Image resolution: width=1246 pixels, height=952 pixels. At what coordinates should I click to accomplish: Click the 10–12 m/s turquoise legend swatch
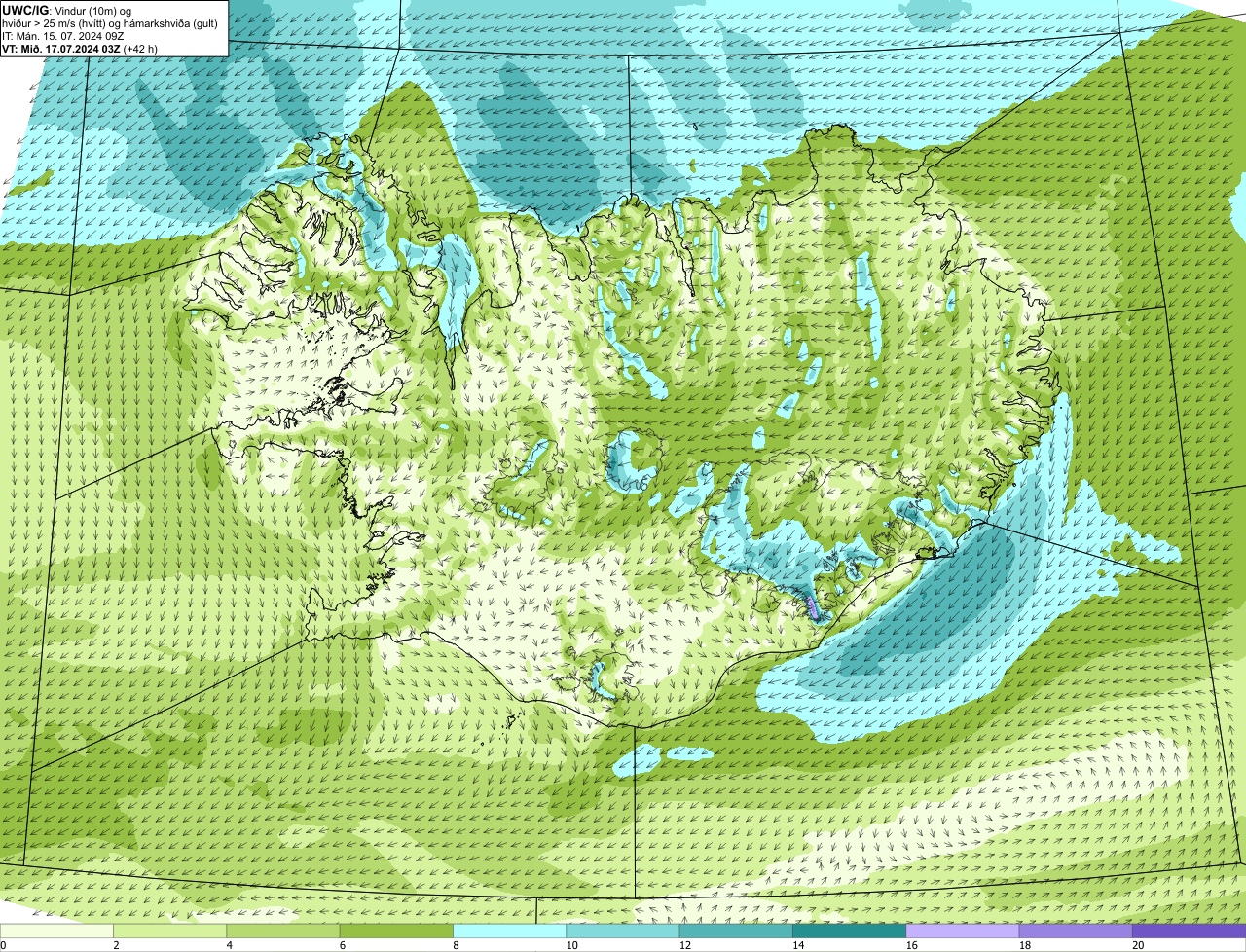(x=623, y=932)
